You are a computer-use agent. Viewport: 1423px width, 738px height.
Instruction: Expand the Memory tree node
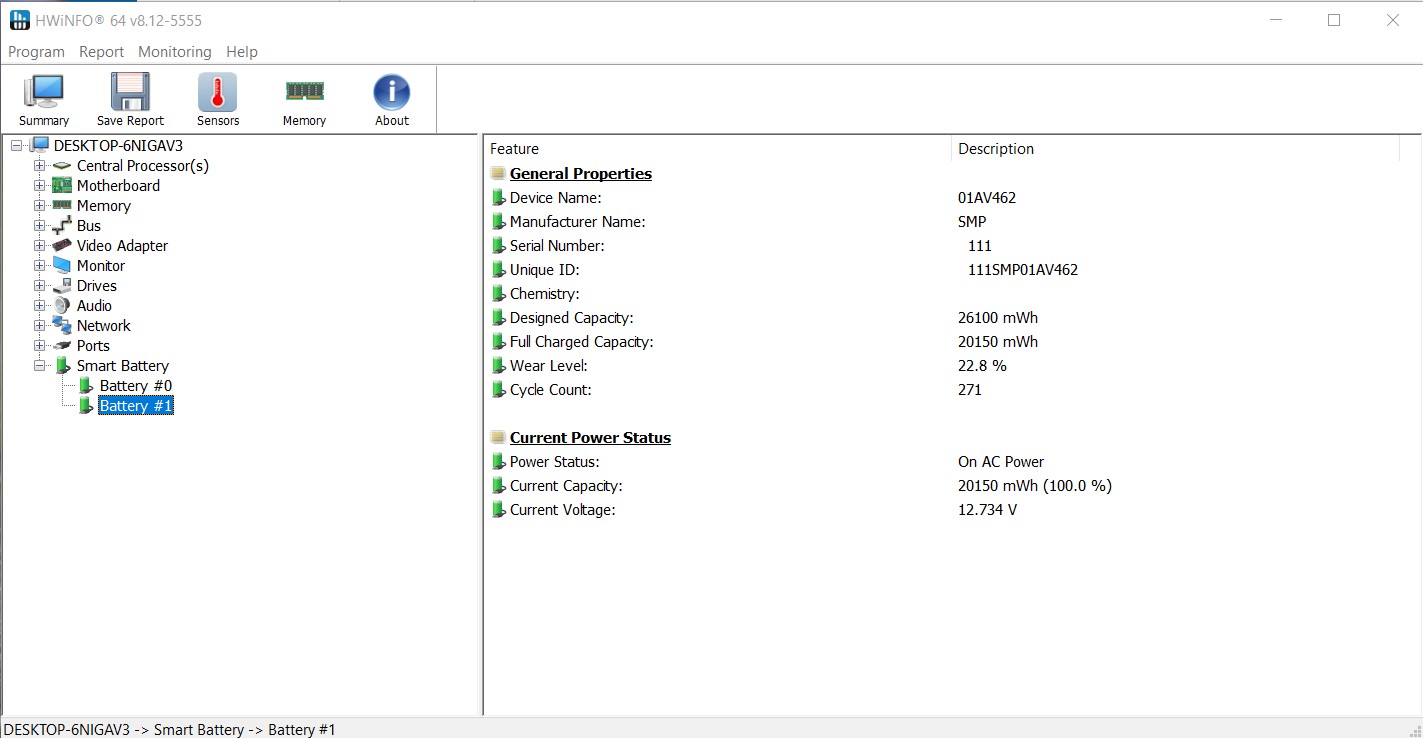(39, 206)
